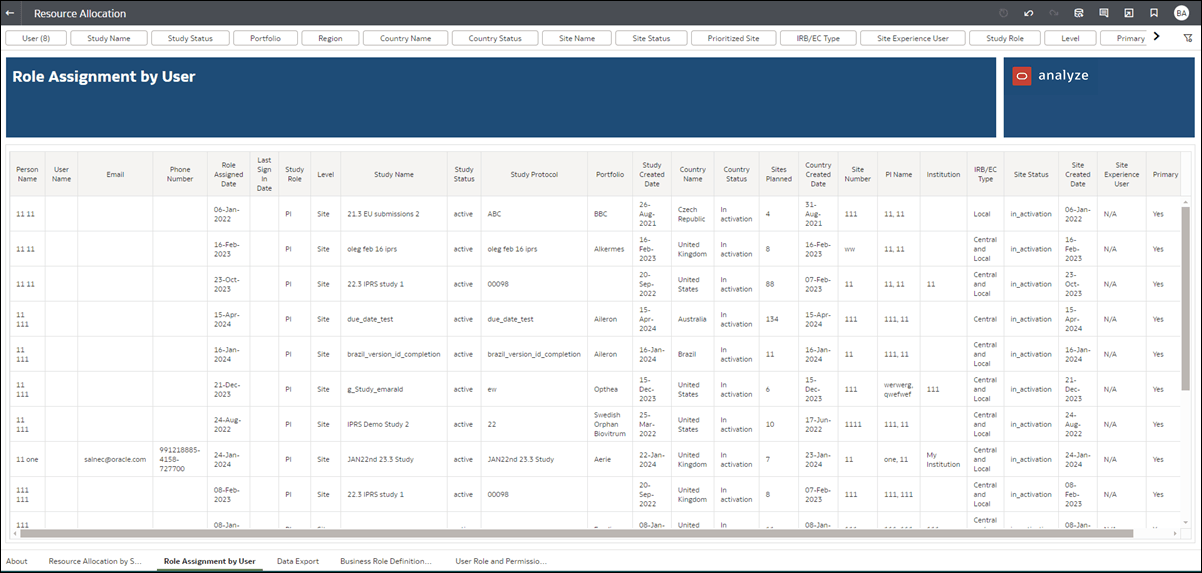Select the Swedish Orphan Biovitrum portfolio cell

(610, 424)
